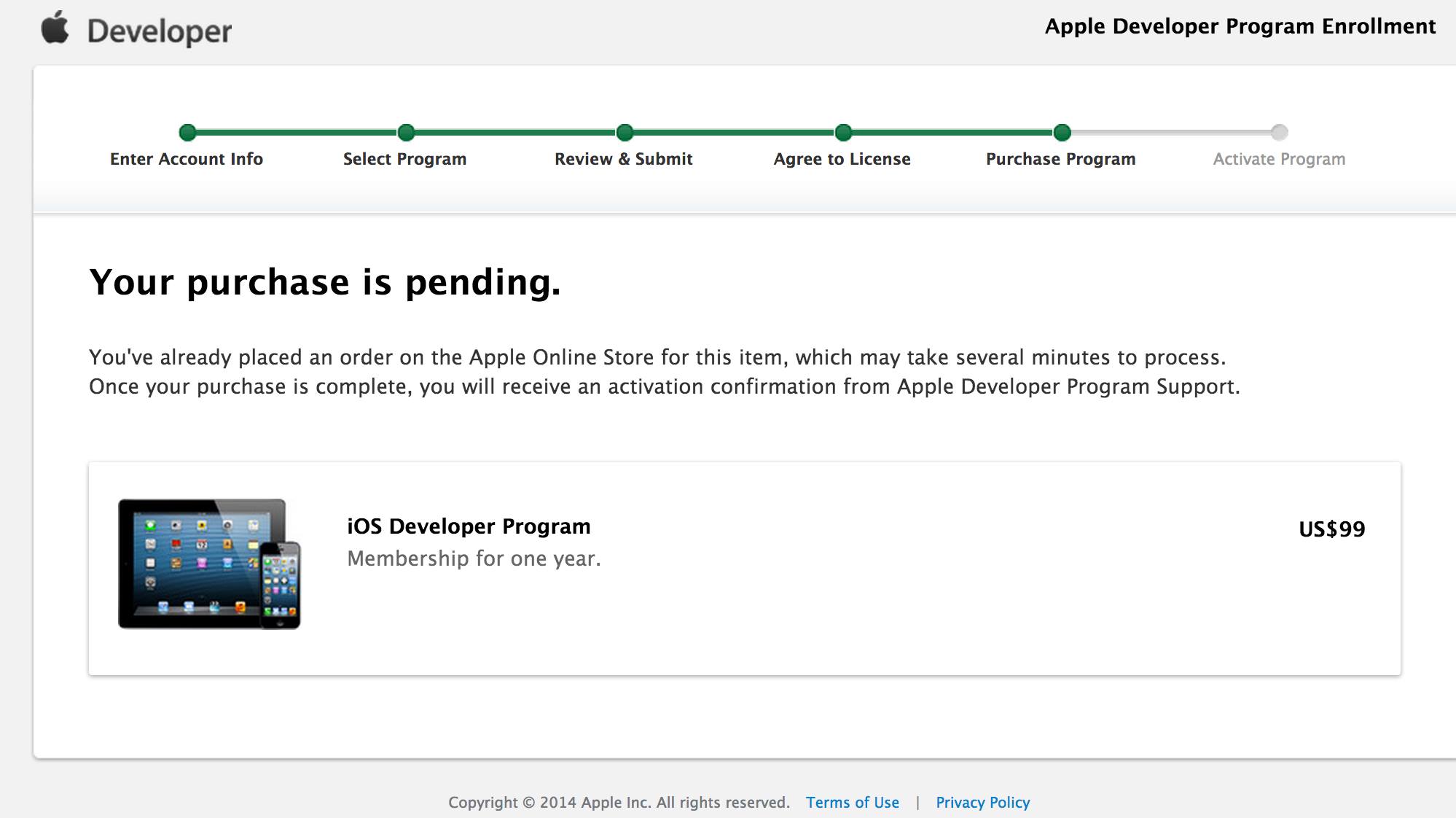Click the Purchase Program step dot

click(x=1062, y=132)
